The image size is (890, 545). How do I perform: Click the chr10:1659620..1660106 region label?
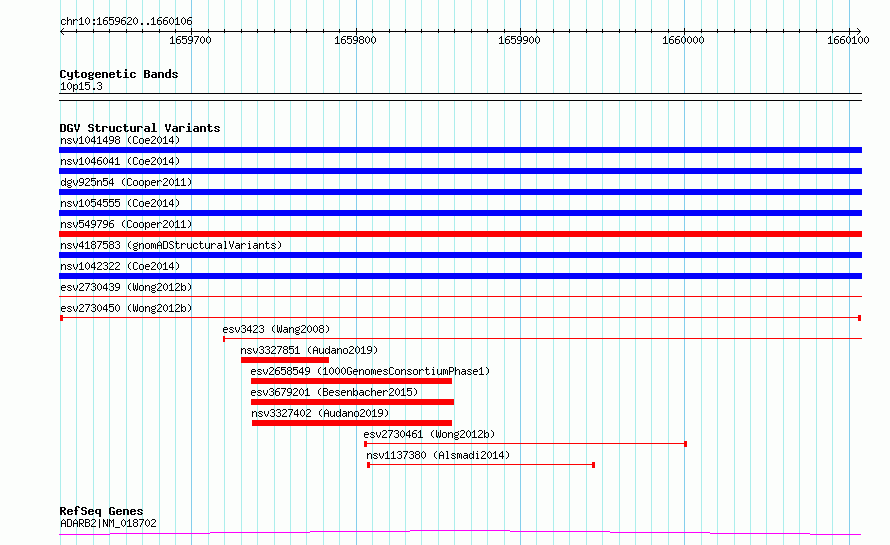click(126, 21)
